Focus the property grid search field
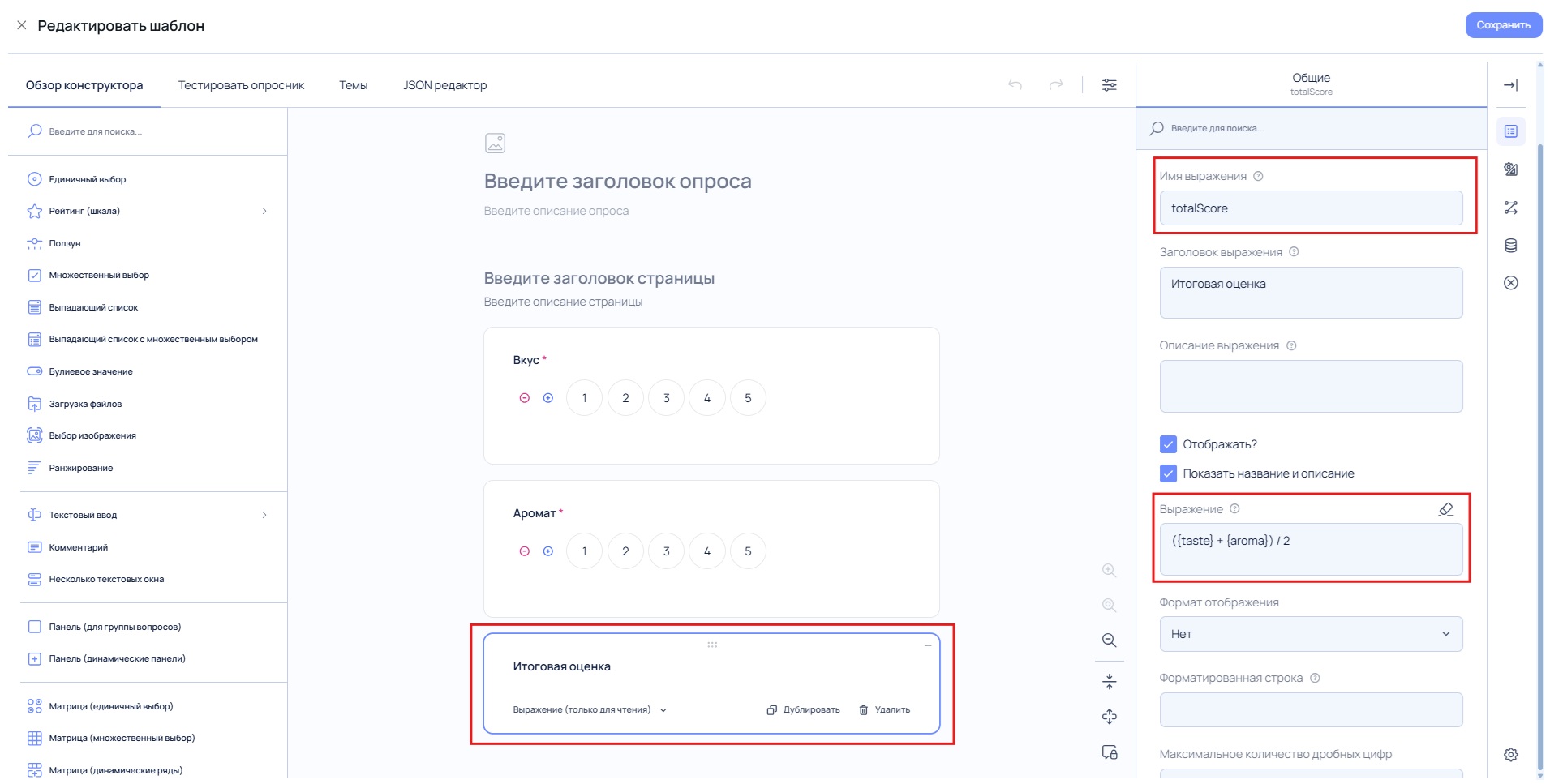The image size is (1550, 784). 1312,128
